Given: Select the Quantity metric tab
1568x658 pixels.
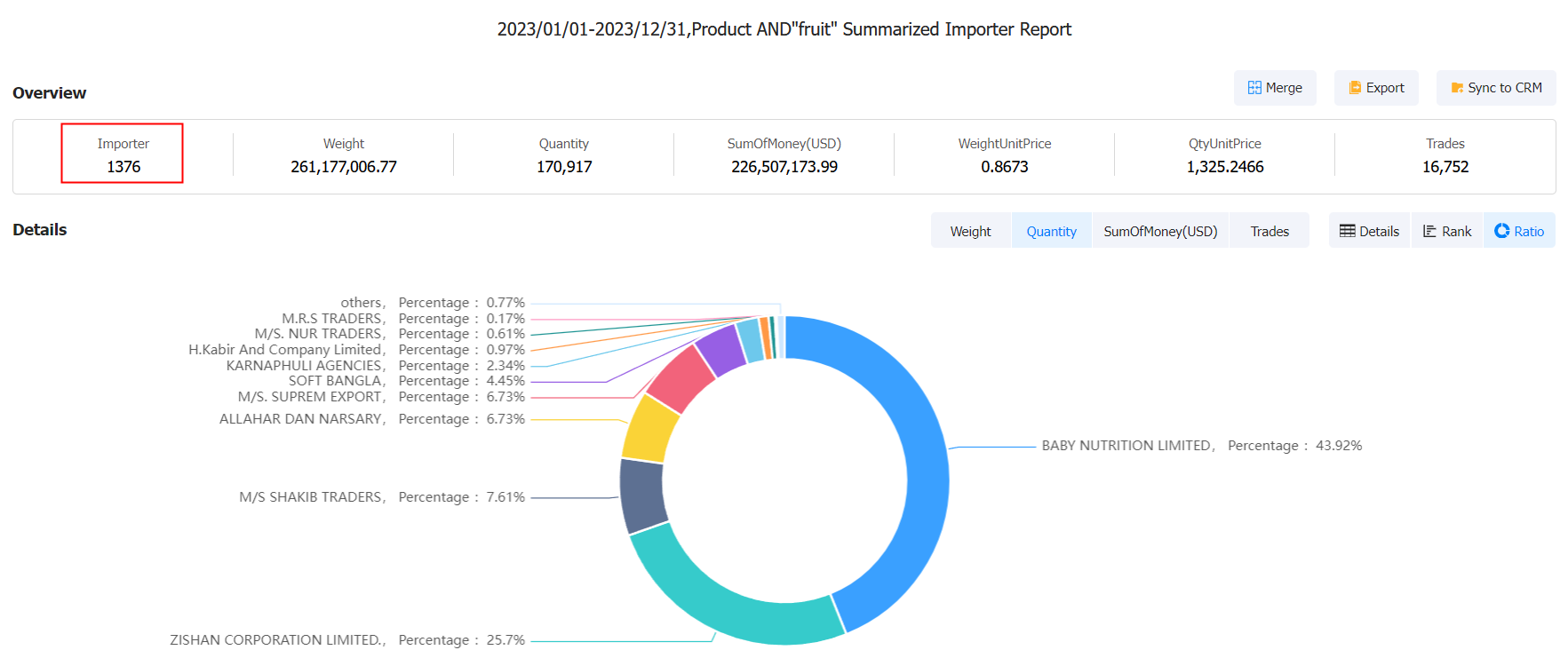Looking at the screenshot, I should coord(1051,231).
